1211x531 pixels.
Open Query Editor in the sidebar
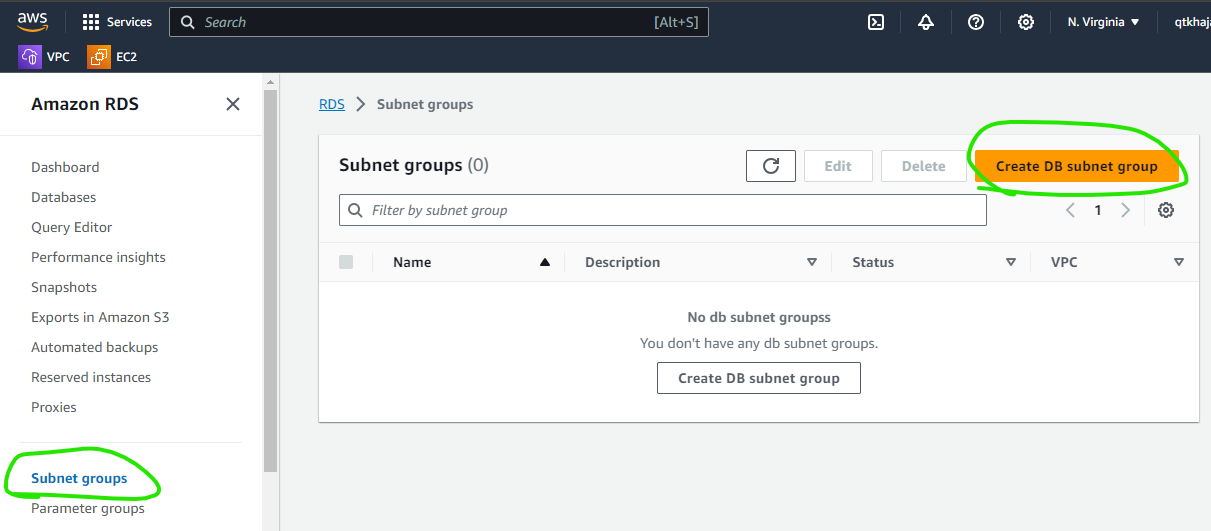click(72, 227)
